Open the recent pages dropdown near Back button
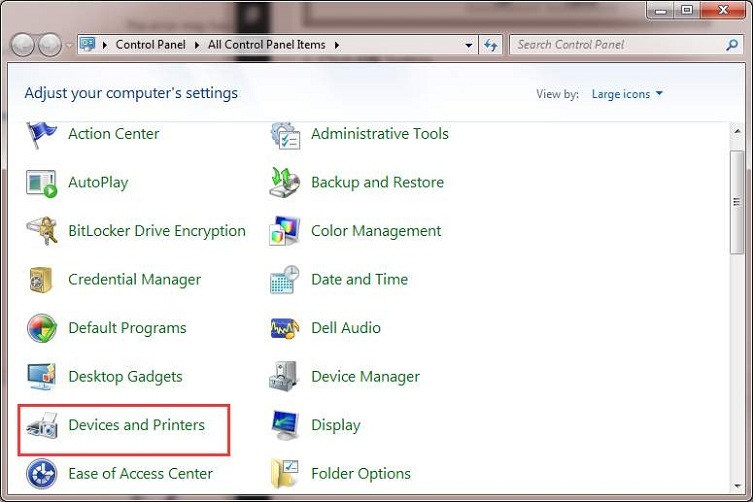The image size is (755, 502). pos(69,45)
